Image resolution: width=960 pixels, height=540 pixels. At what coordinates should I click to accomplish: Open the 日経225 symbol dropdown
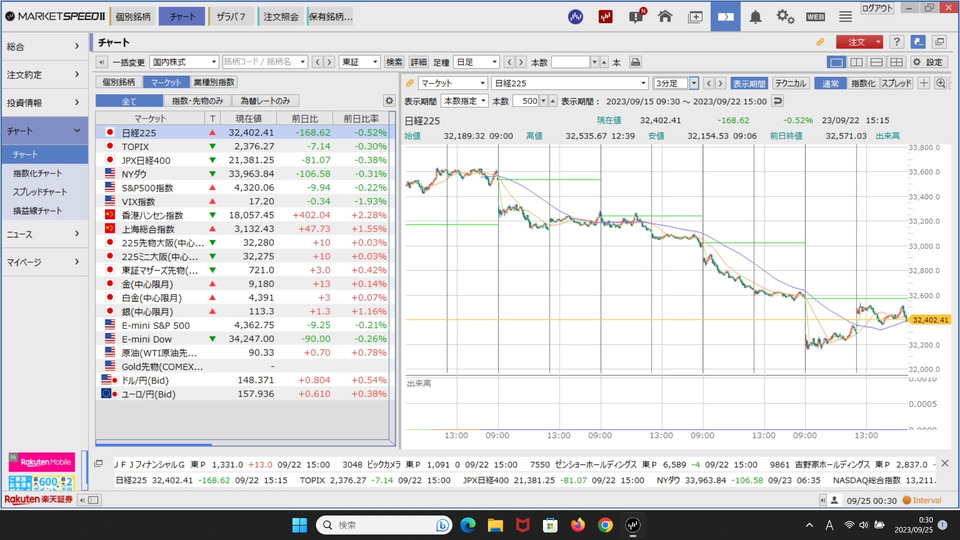569,83
